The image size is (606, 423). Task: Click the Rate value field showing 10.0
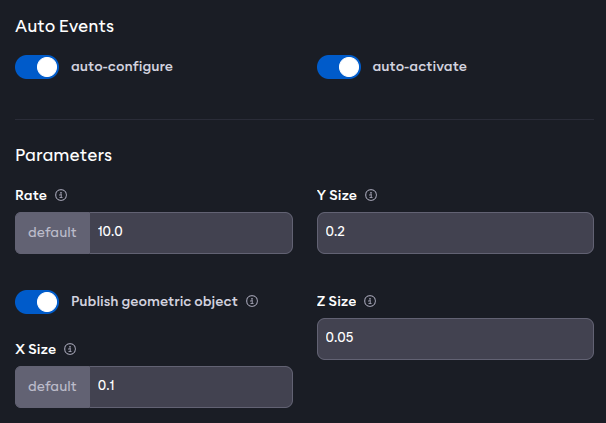click(191, 233)
